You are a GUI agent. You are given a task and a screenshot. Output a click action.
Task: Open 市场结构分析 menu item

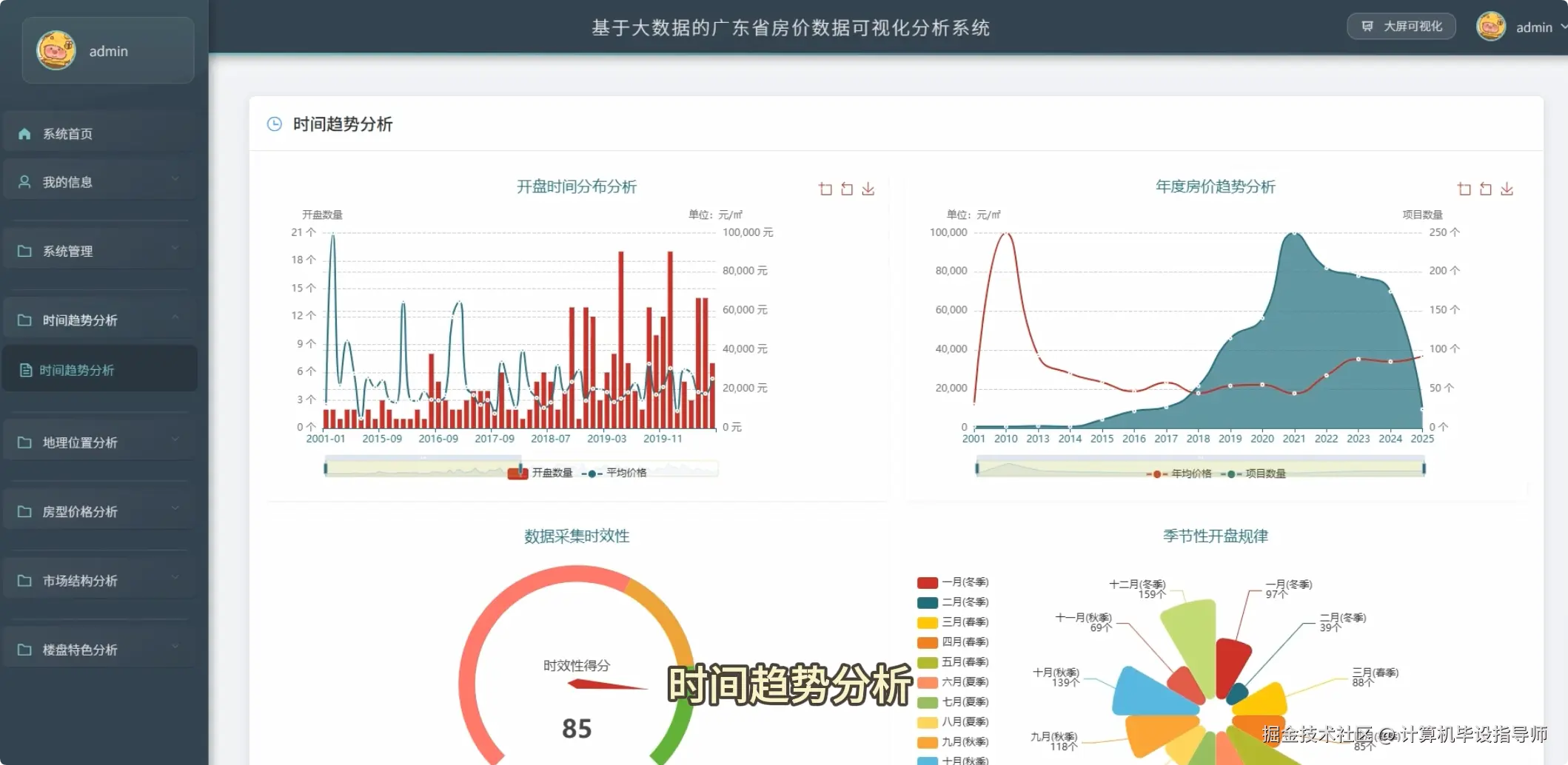(100, 581)
